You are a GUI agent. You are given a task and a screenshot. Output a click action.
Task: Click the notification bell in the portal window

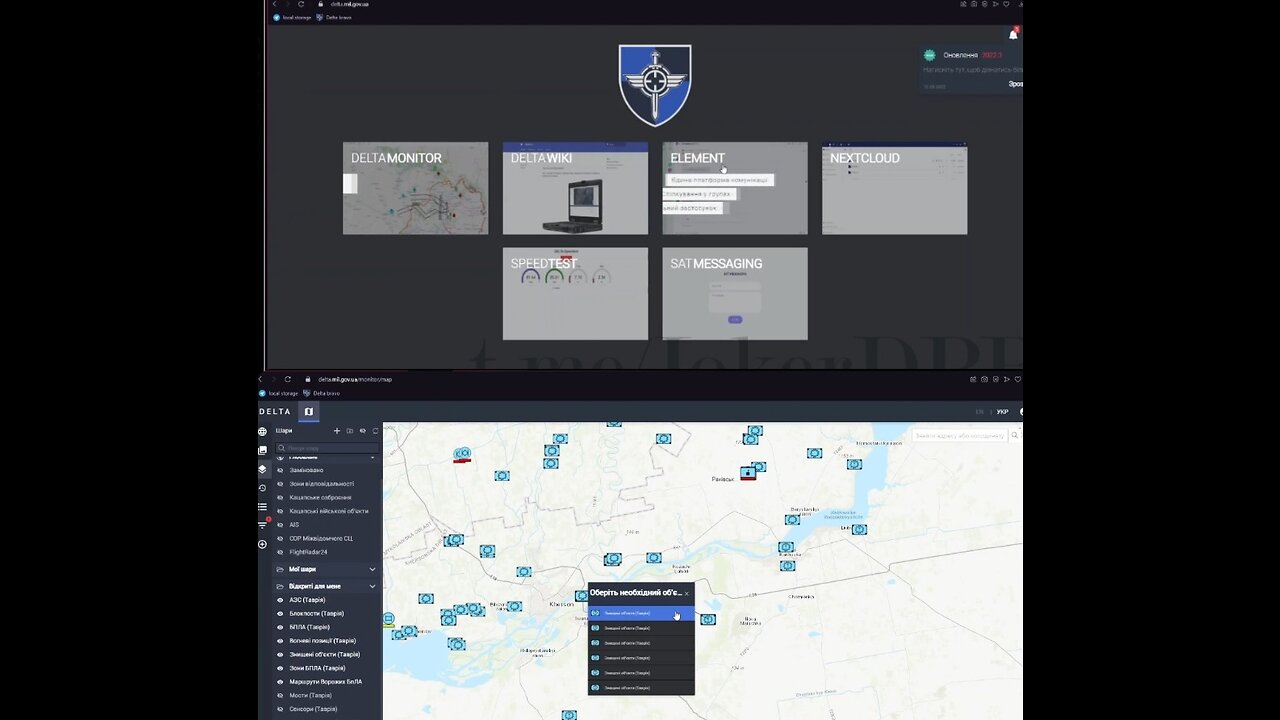click(1013, 34)
